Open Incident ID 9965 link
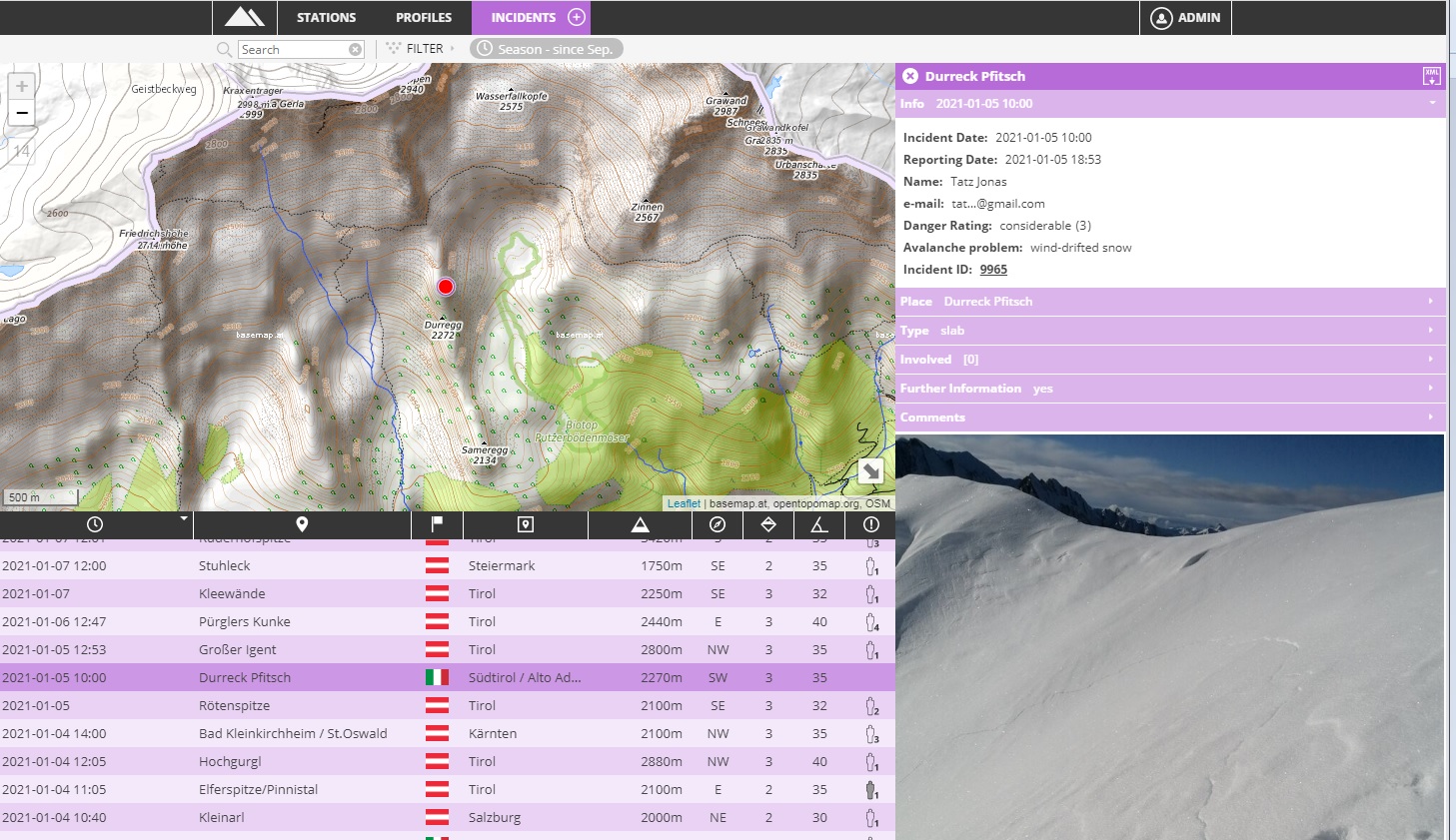This screenshot has height=840, width=1456. click(993, 270)
